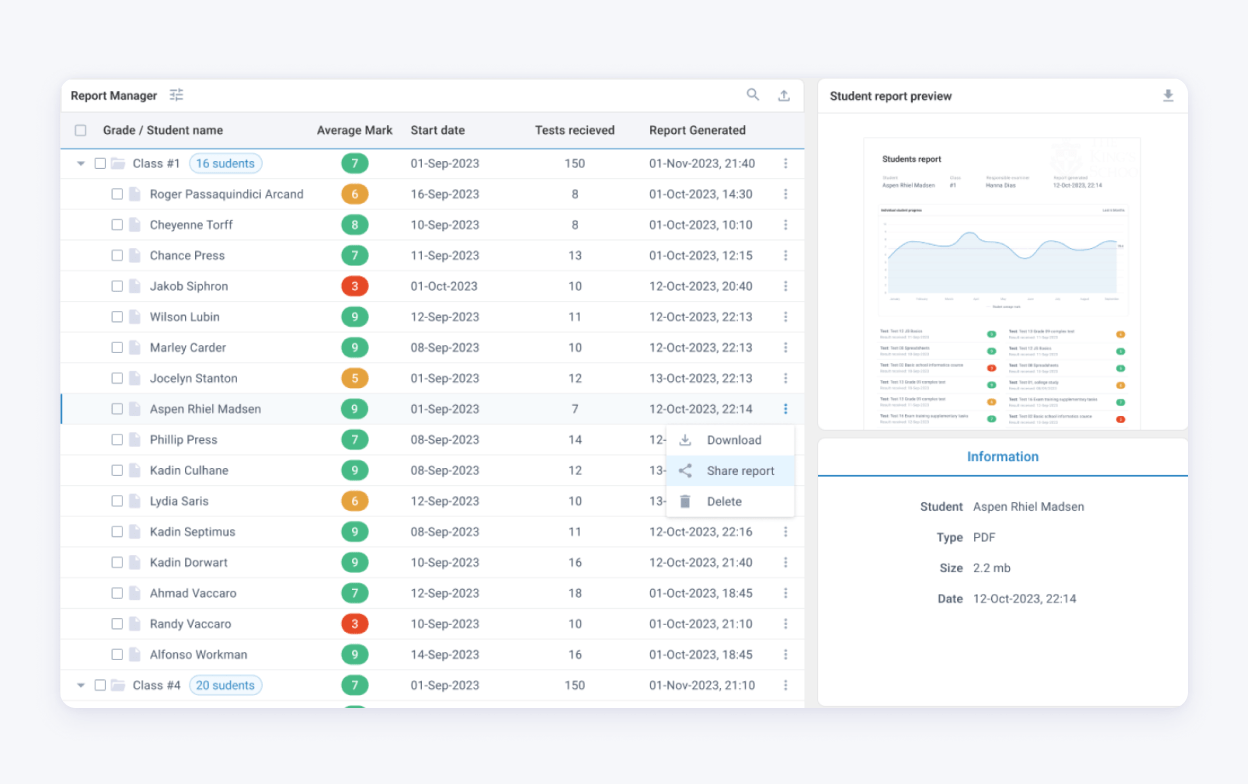Open the kebab menu for Wilson Lubin's row
Screen dimensions: 1248x784
786,316
